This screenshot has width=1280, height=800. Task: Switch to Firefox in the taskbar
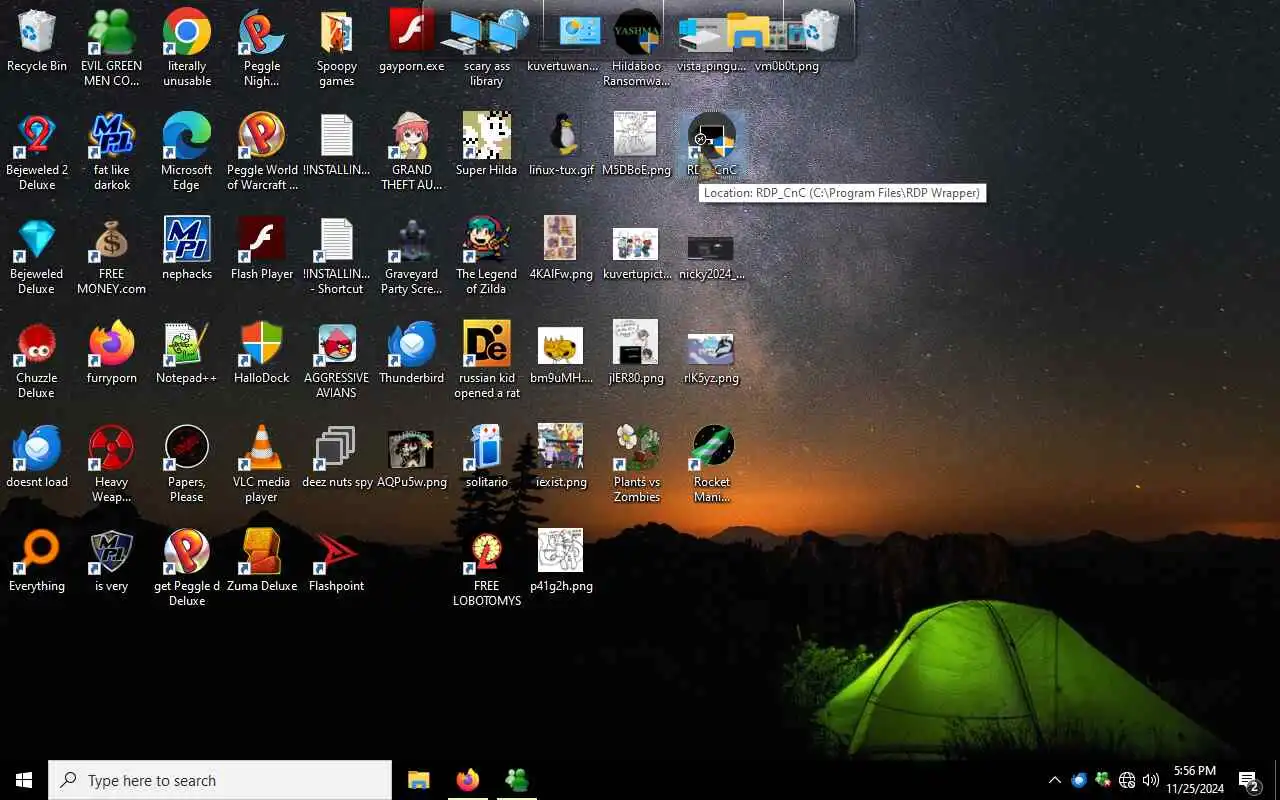(x=467, y=780)
